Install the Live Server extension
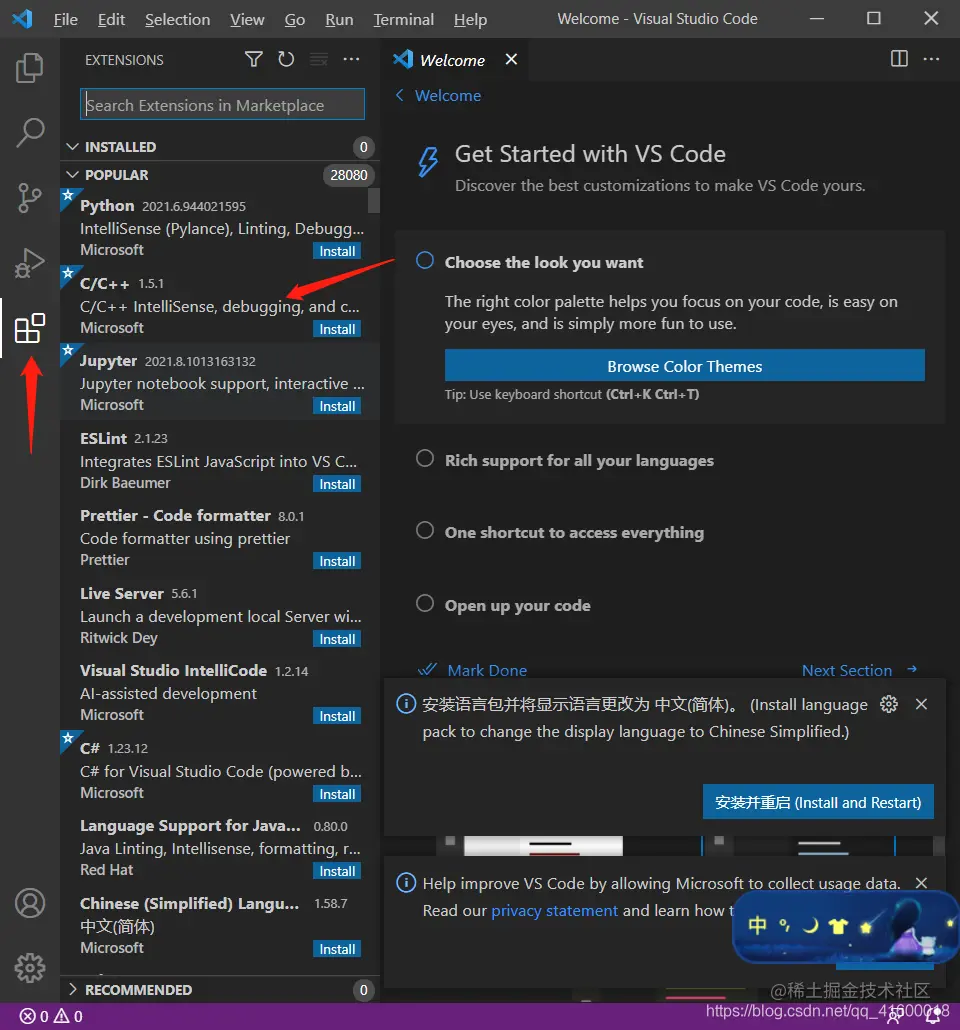This screenshot has height=1030, width=960. click(x=337, y=639)
